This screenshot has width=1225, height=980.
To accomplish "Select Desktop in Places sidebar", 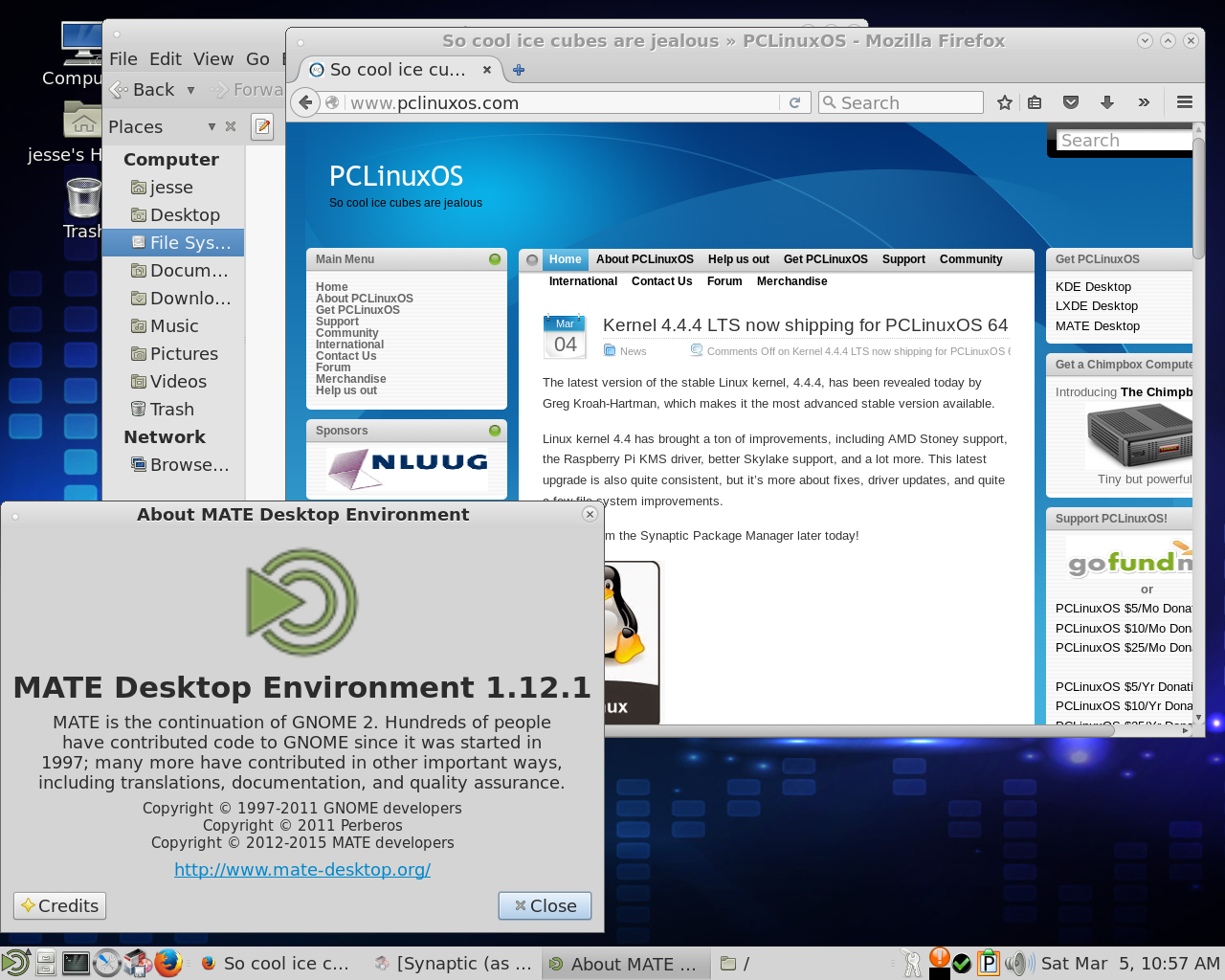I will click(173, 215).
